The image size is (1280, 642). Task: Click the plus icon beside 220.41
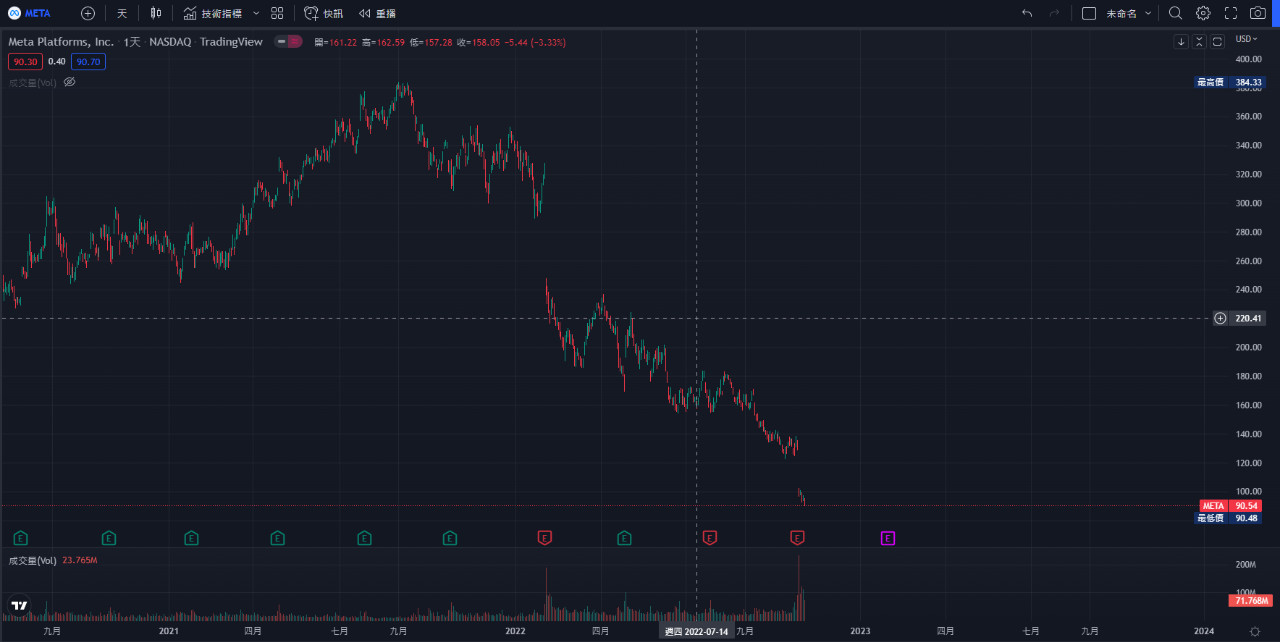click(x=1220, y=318)
